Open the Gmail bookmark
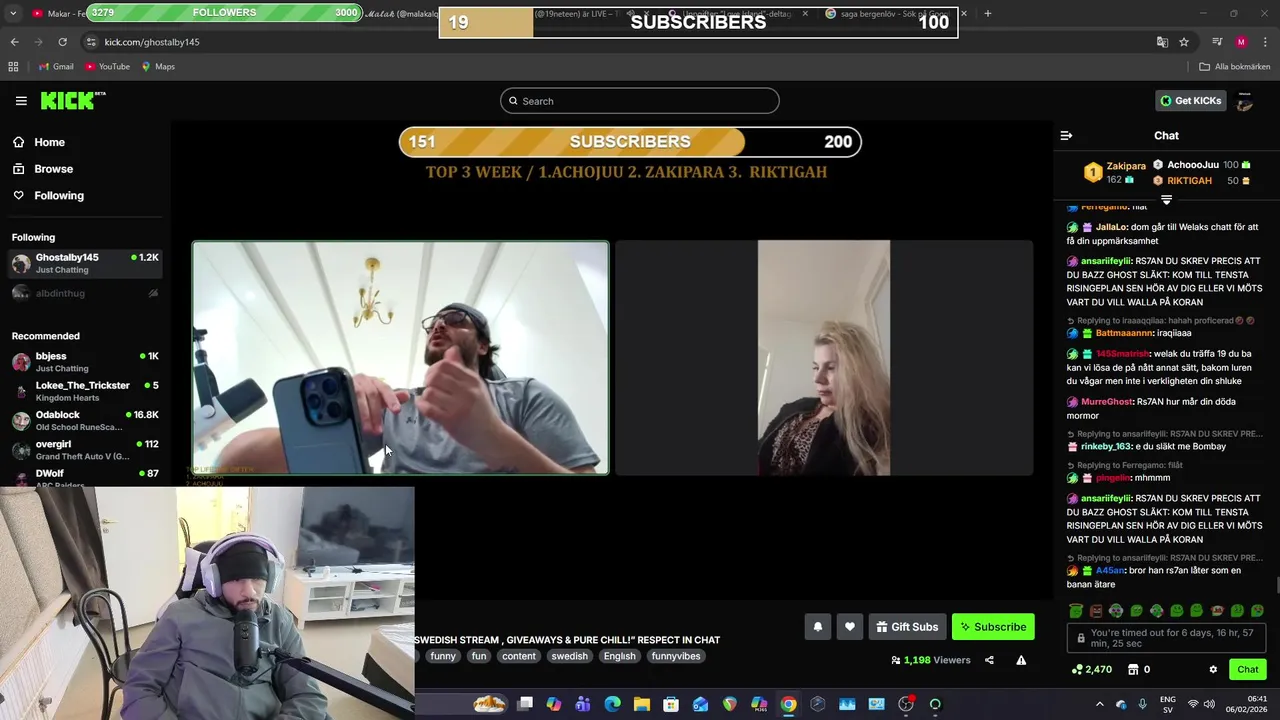Image resolution: width=1280 pixels, height=720 pixels. pyautogui.click(x=56, y=67)
